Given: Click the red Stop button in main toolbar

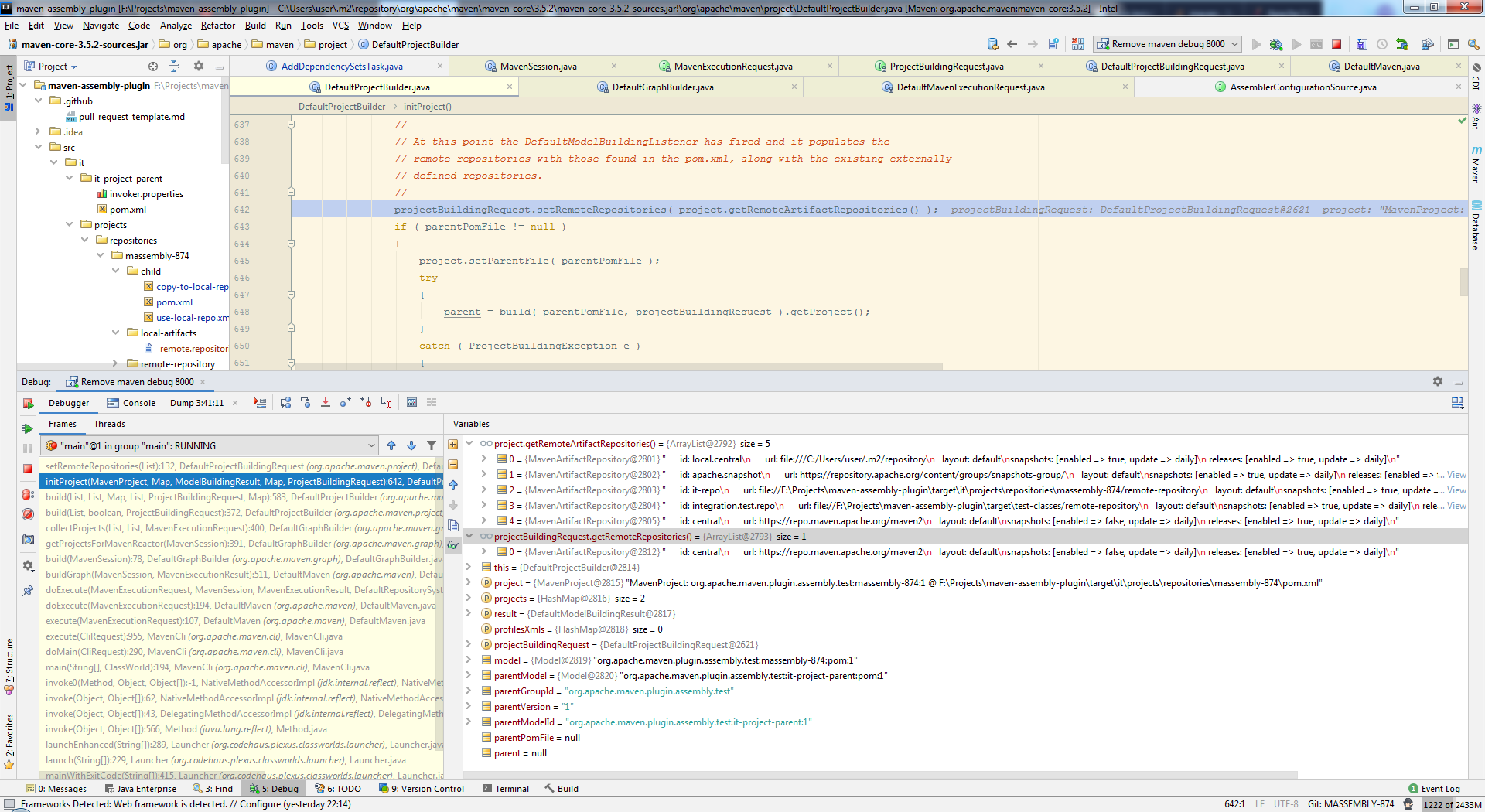Looking at the screenshot, I should (x=1336, y=44).
